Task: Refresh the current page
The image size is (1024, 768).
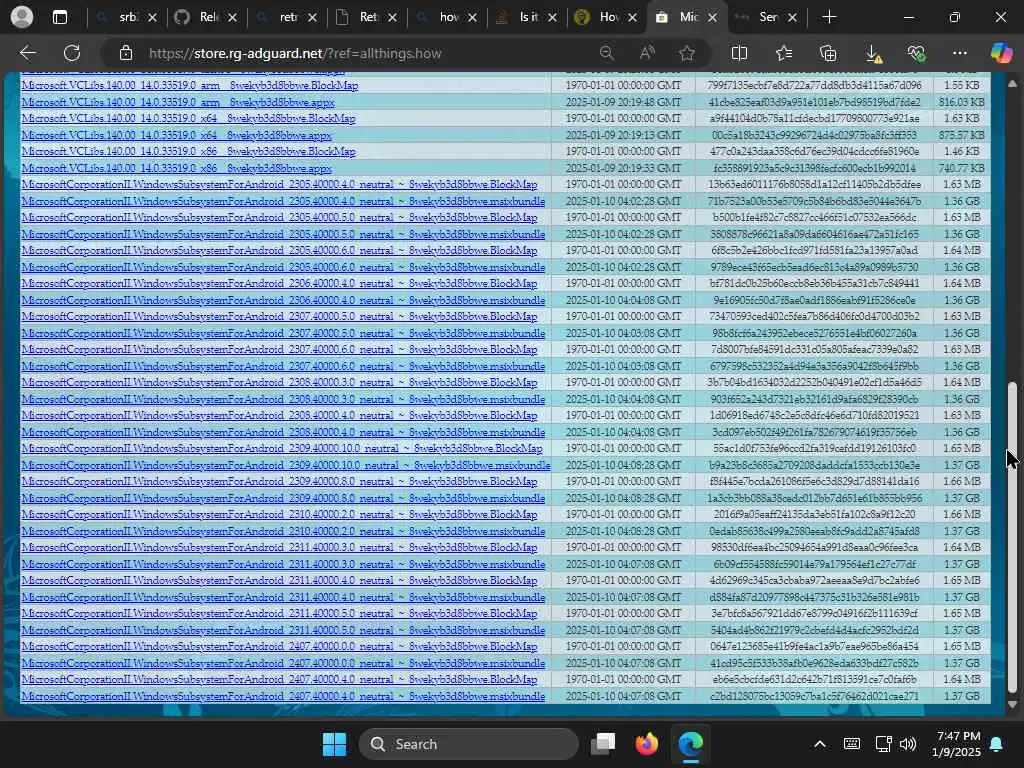Action: (x=72, y=53)
